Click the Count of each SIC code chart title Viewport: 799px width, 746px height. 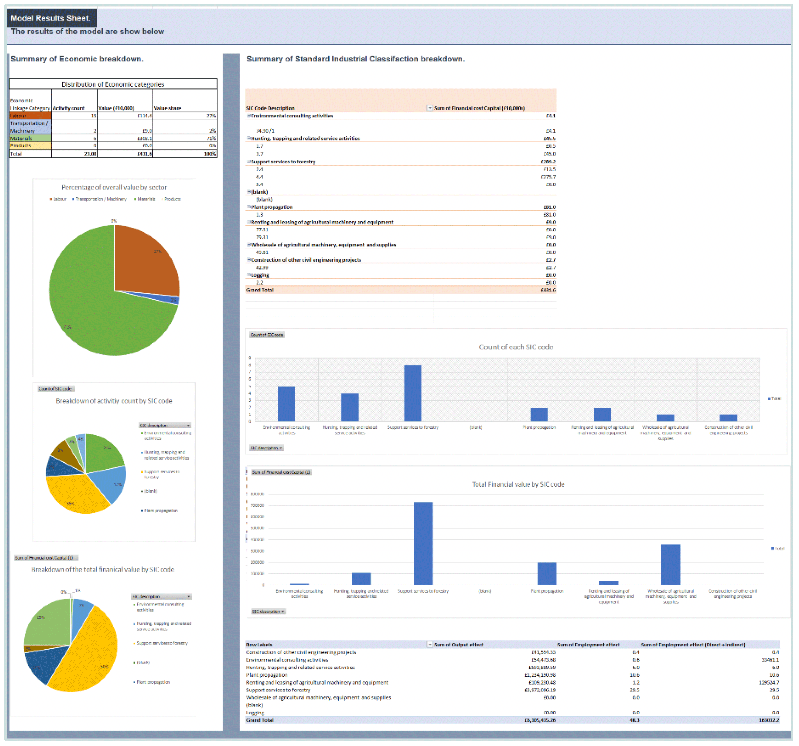click(516, 347)
